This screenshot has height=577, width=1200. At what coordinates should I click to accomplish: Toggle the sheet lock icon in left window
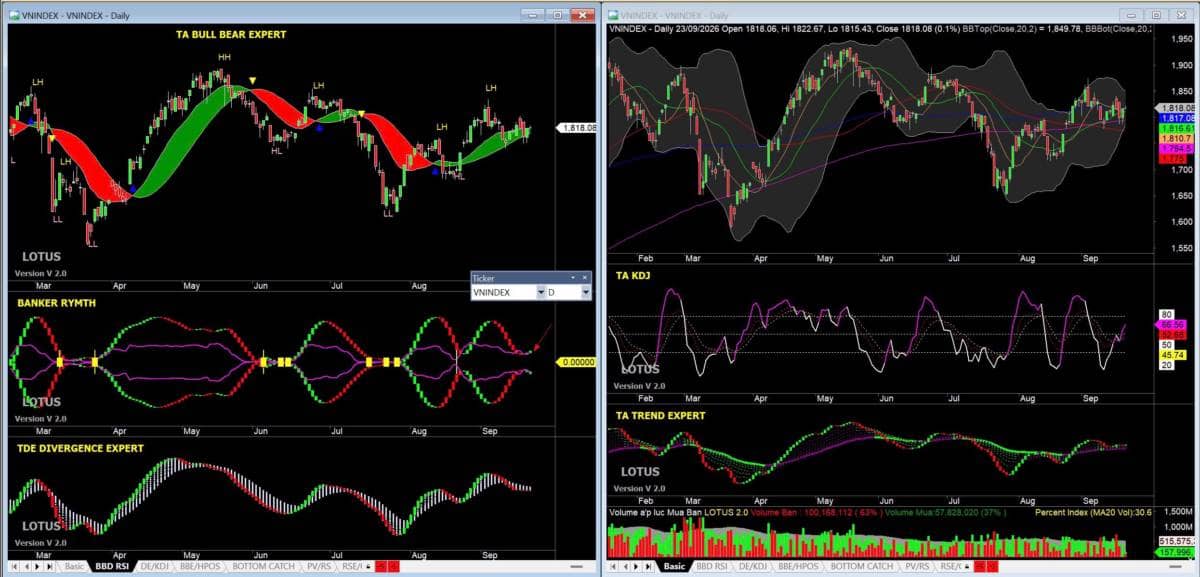tap(367, 566)
